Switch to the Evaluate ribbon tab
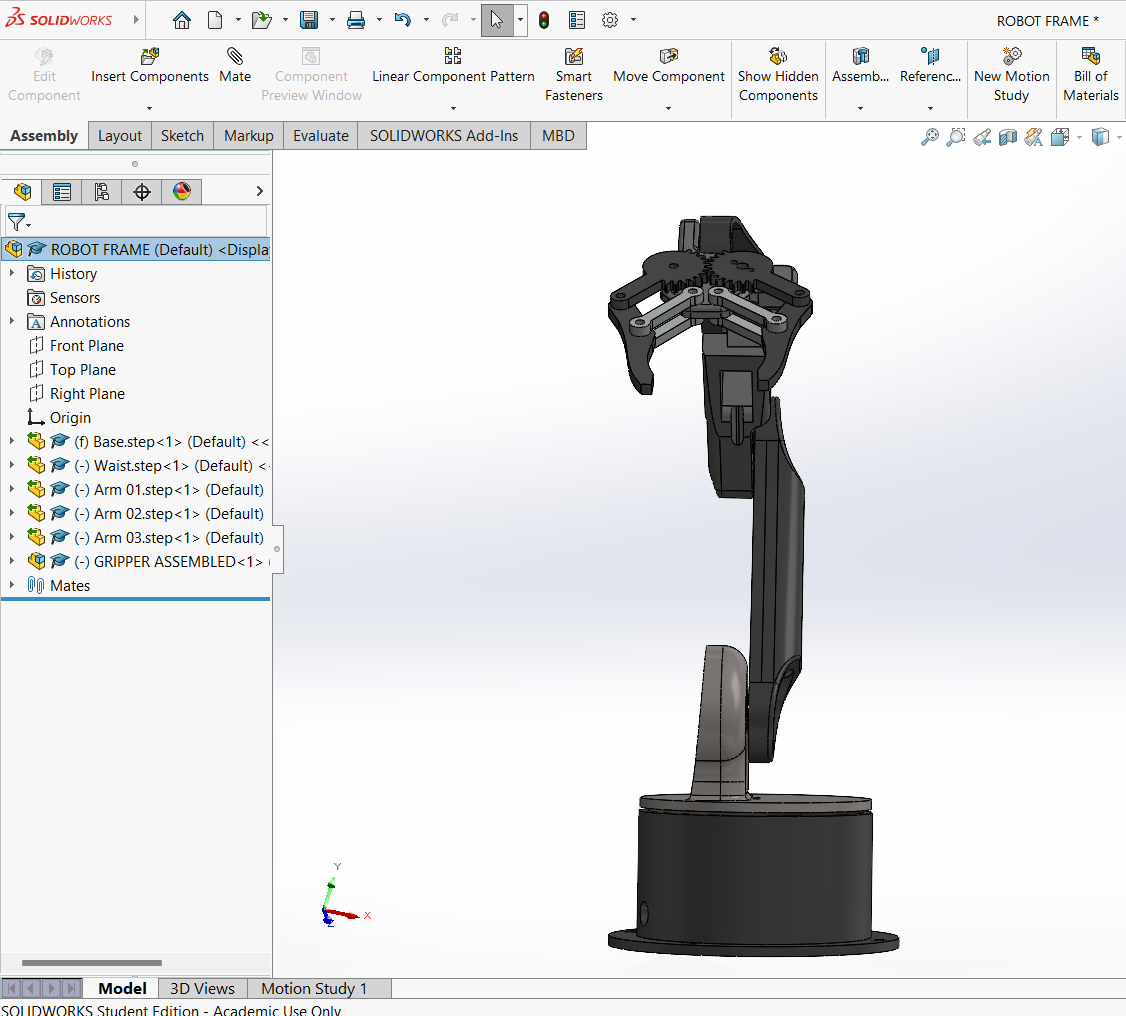This screenshot has width=1126, height=1016. pos(320,136)
